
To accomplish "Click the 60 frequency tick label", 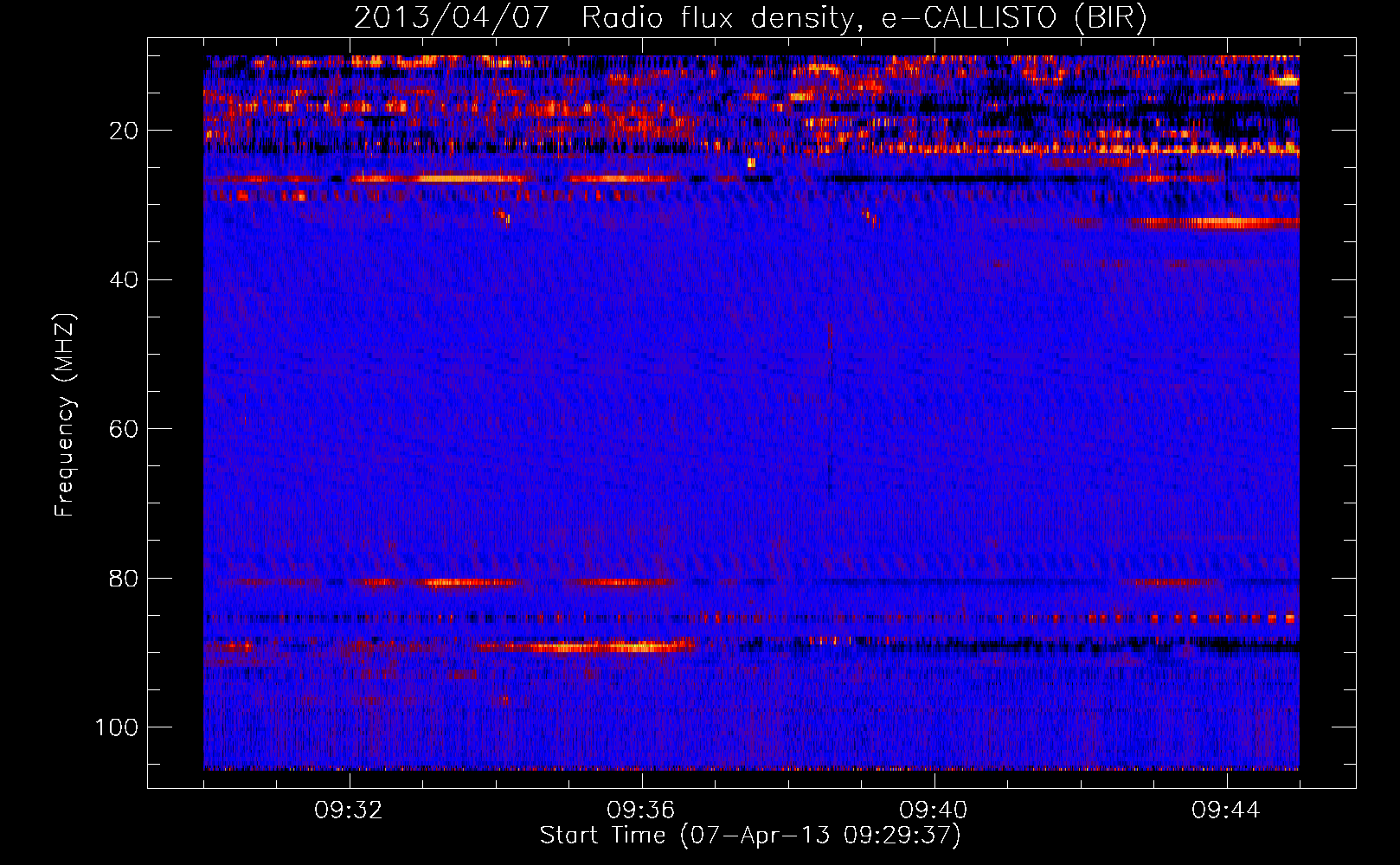I will 124,429.
